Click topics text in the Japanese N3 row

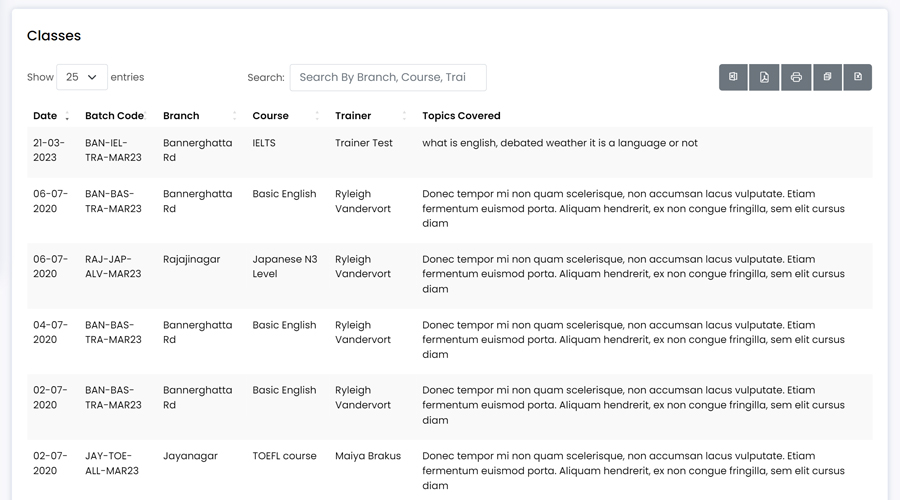[x=633, y=274]
